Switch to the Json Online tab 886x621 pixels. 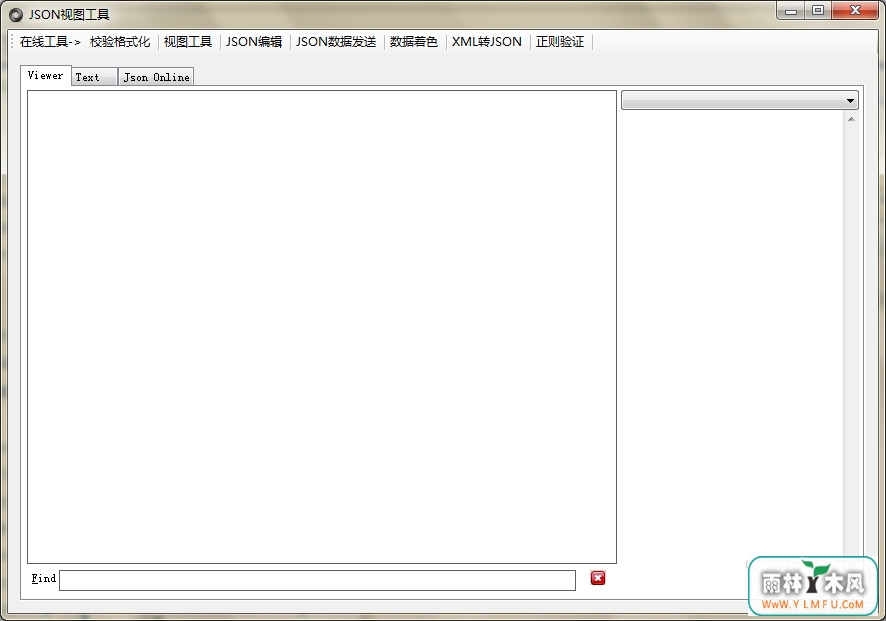tap(156, 77)
